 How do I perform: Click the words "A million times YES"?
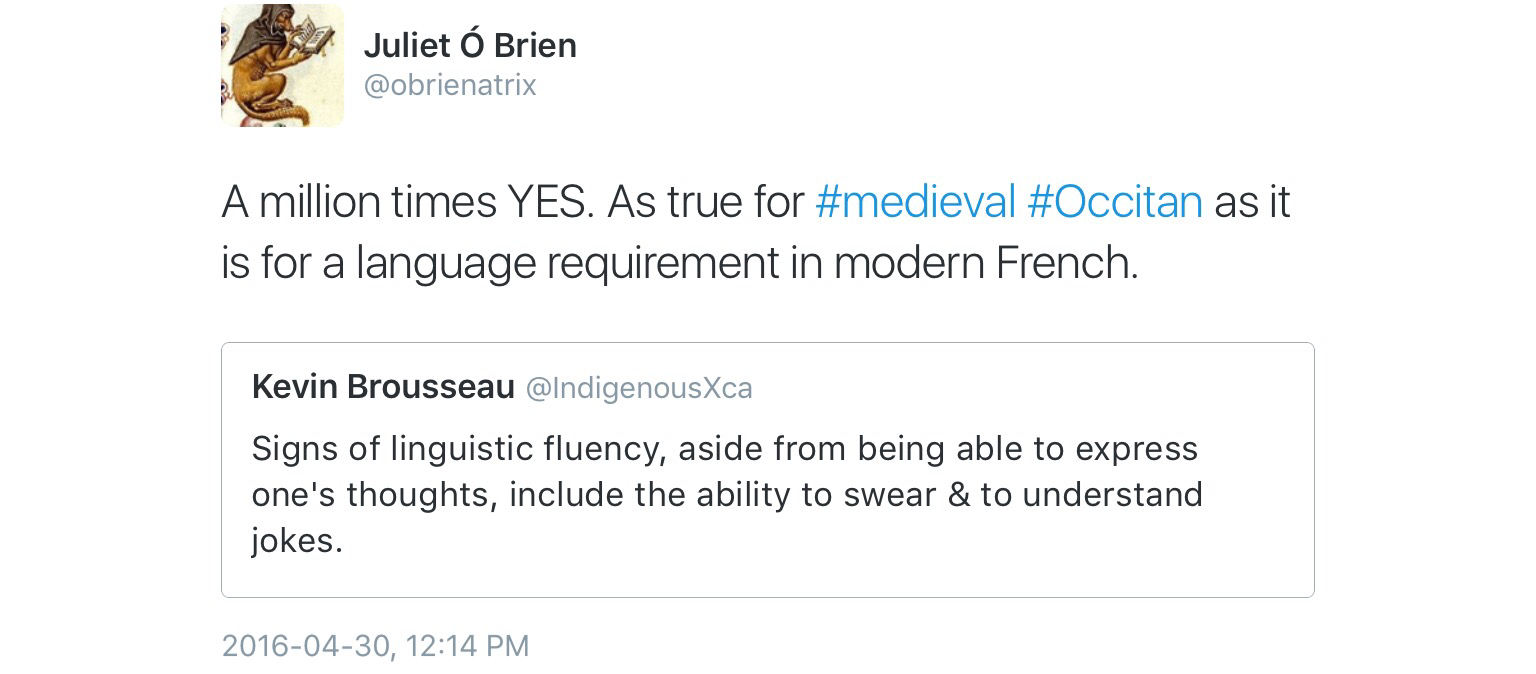[408, 202]
